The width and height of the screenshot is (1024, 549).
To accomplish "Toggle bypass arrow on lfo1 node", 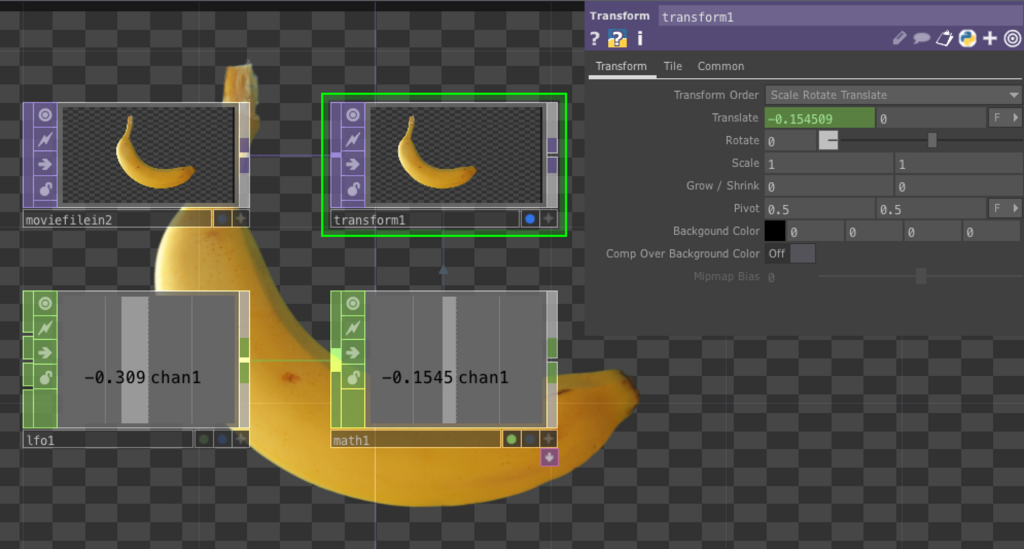I will click(x=45, y=353).
